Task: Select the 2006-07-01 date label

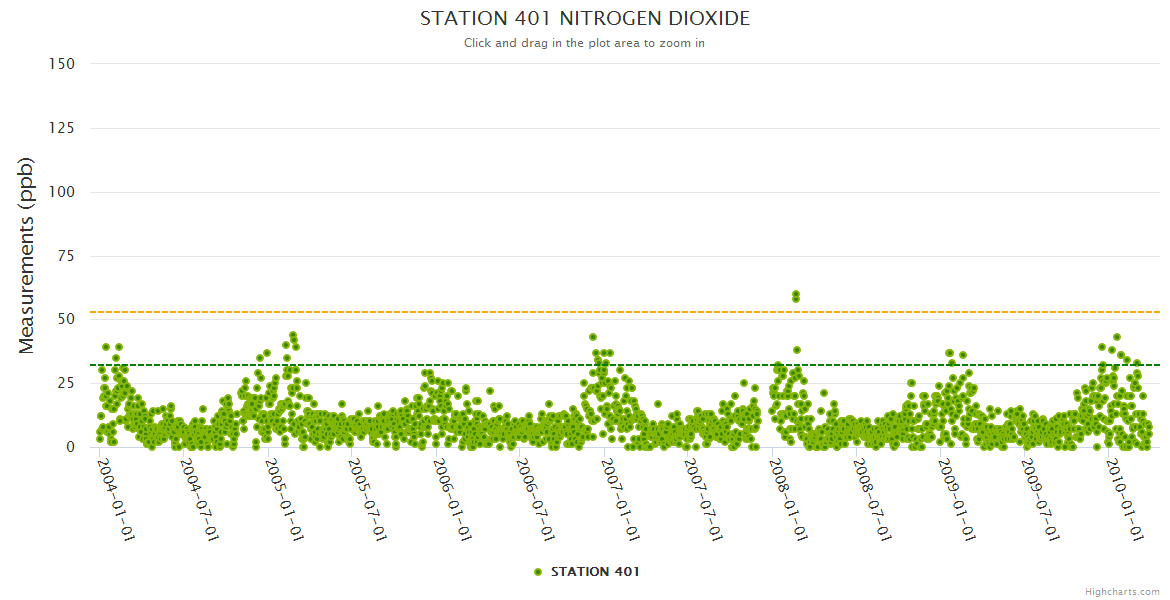Action: 537,499
